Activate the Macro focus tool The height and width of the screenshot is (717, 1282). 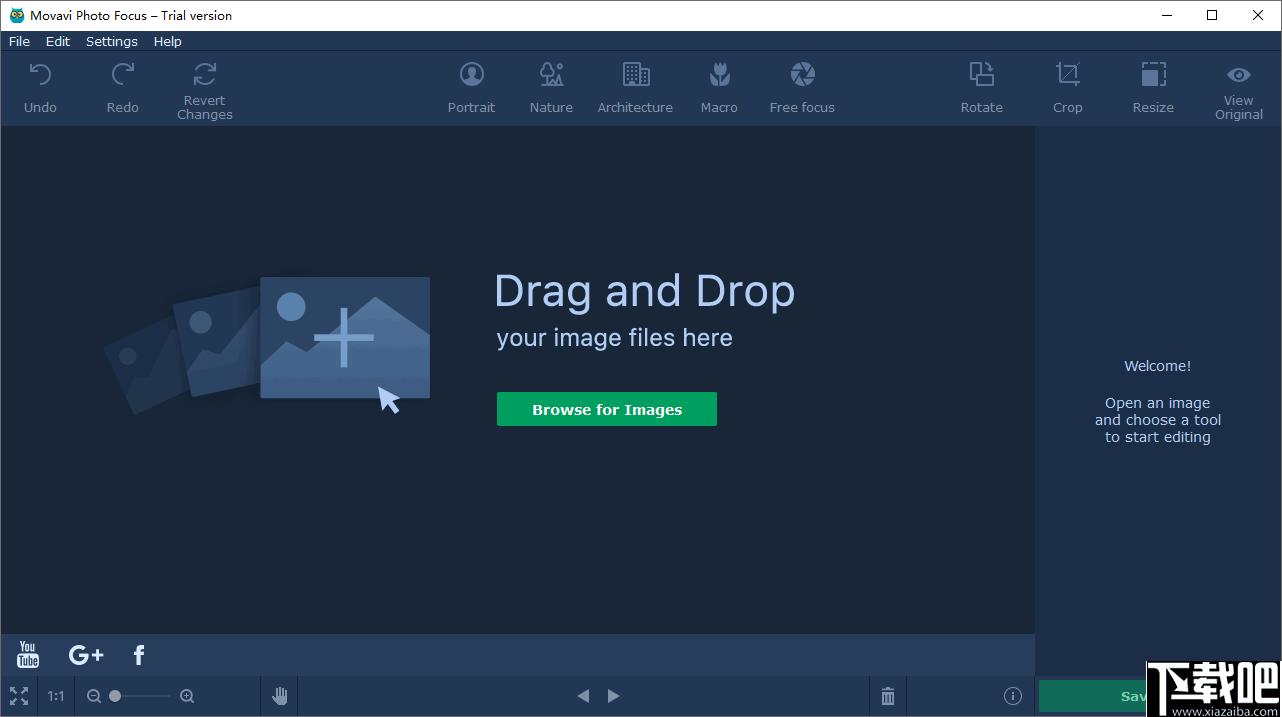pos(719,88)
